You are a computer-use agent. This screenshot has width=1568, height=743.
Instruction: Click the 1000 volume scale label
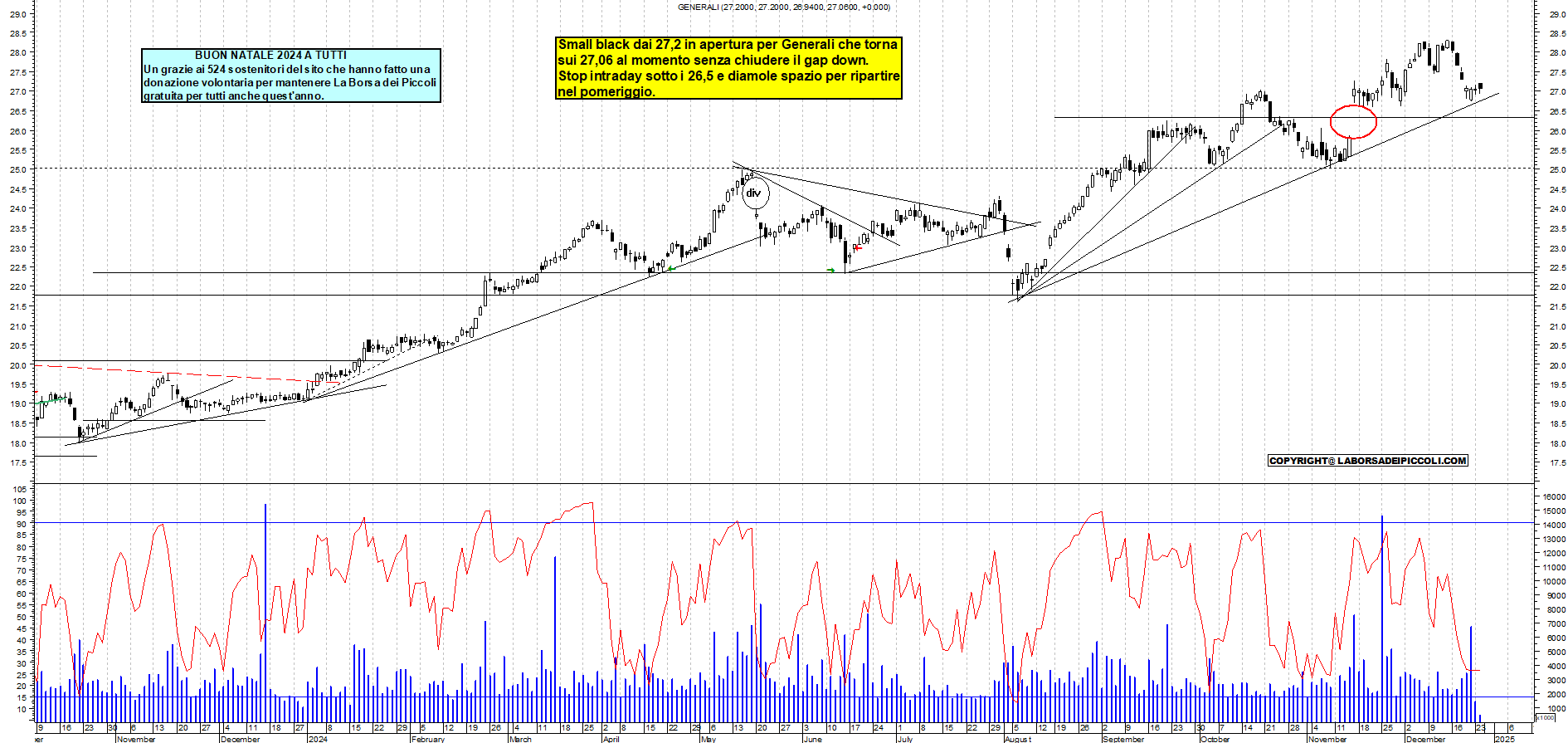point(1556,709)
